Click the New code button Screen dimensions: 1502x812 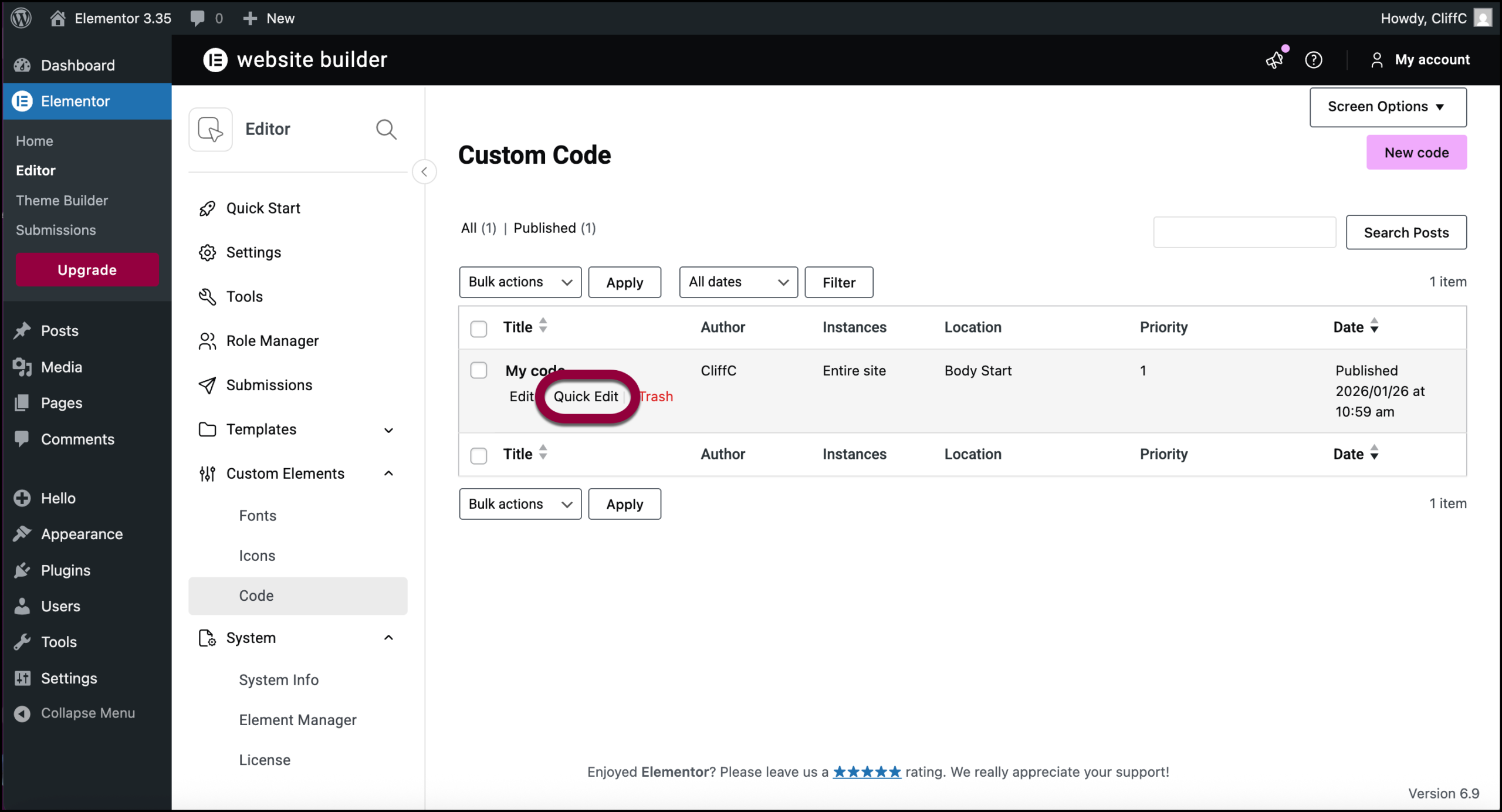[1416, 153]
